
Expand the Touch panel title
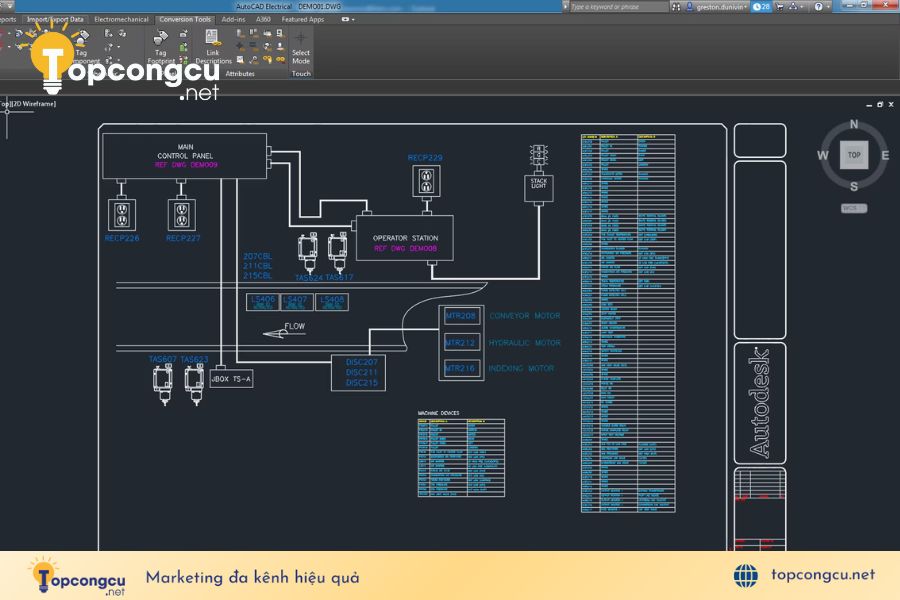[x=301, y=73]
